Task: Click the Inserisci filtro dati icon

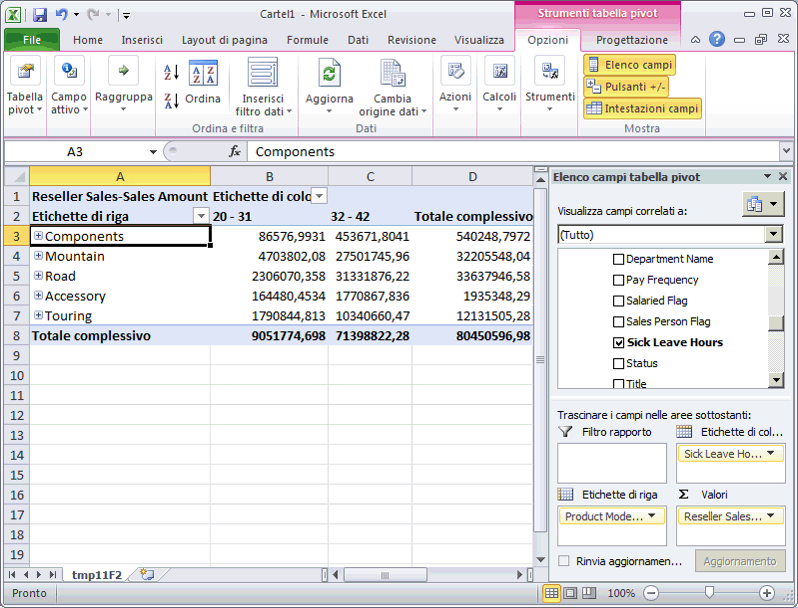Action: [263, 74]
